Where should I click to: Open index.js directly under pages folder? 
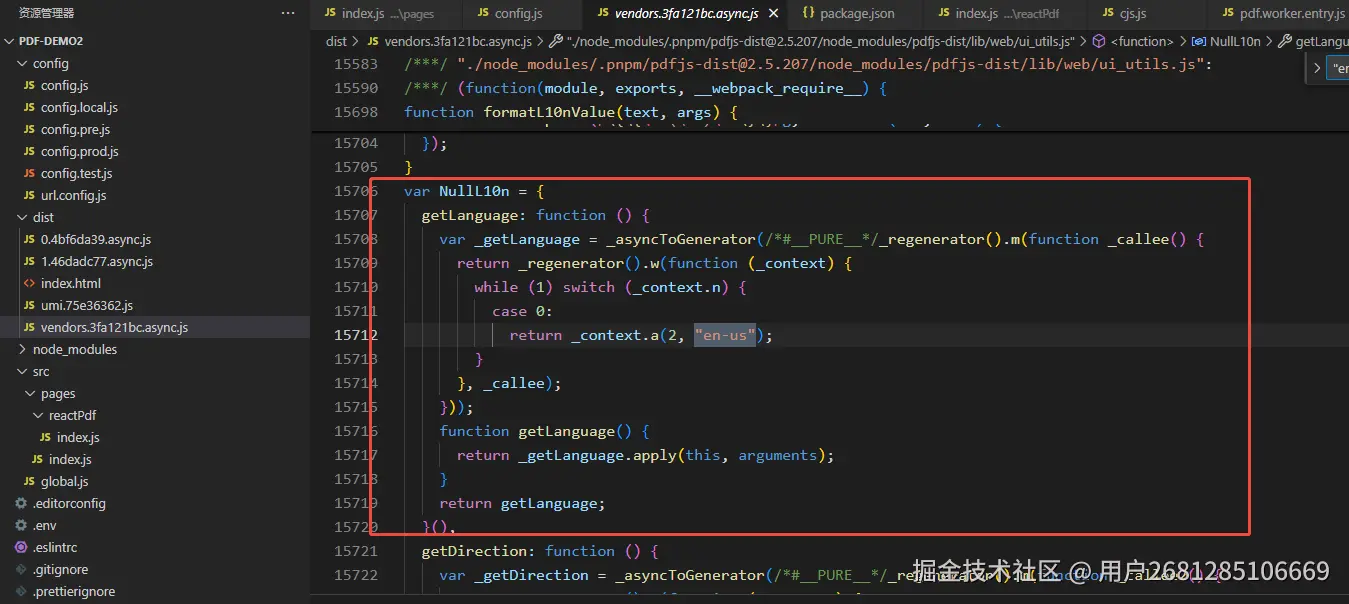click(x=70, y=460)
